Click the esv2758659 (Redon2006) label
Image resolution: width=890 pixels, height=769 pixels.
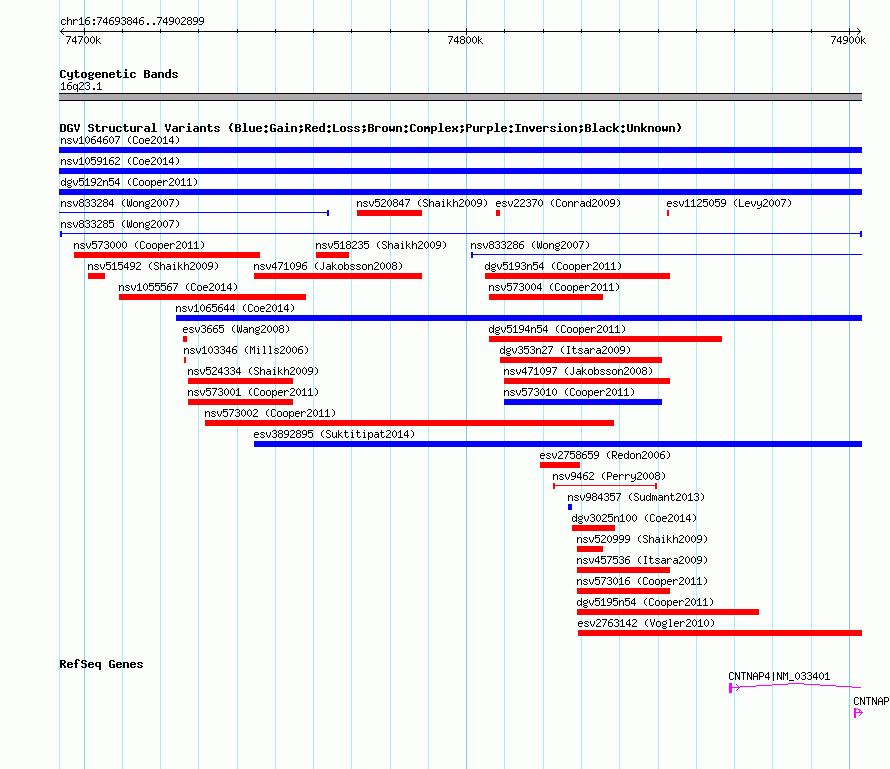605,455
